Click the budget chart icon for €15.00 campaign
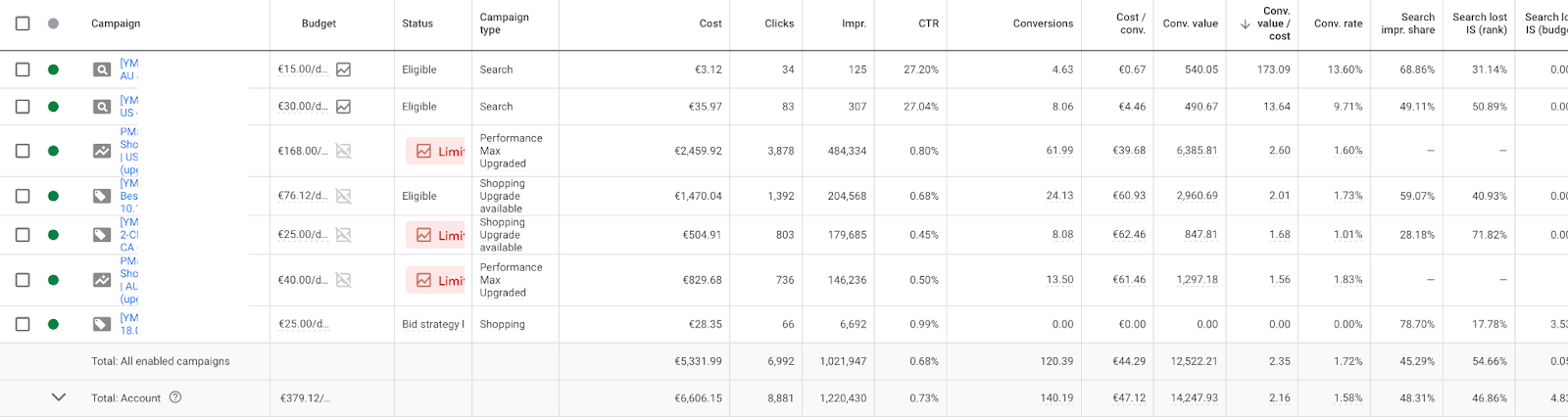 [x=344, y=69]
